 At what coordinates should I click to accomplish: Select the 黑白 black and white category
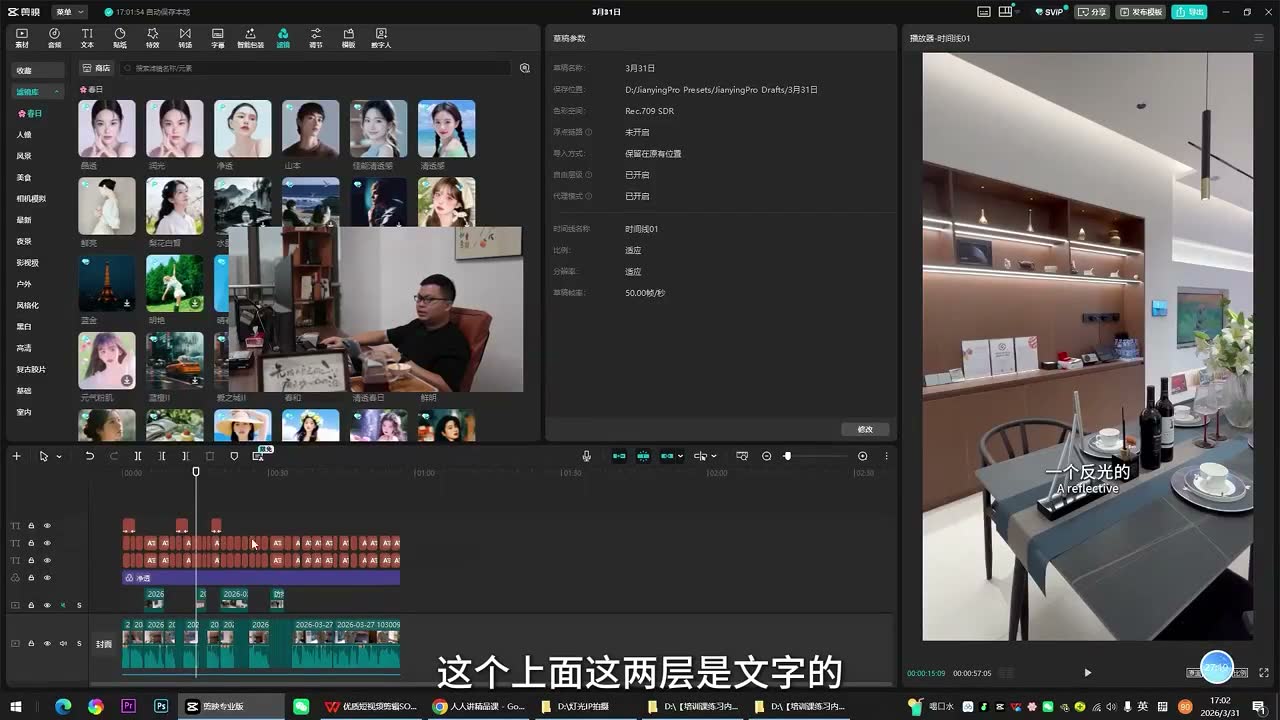point(24,326)
